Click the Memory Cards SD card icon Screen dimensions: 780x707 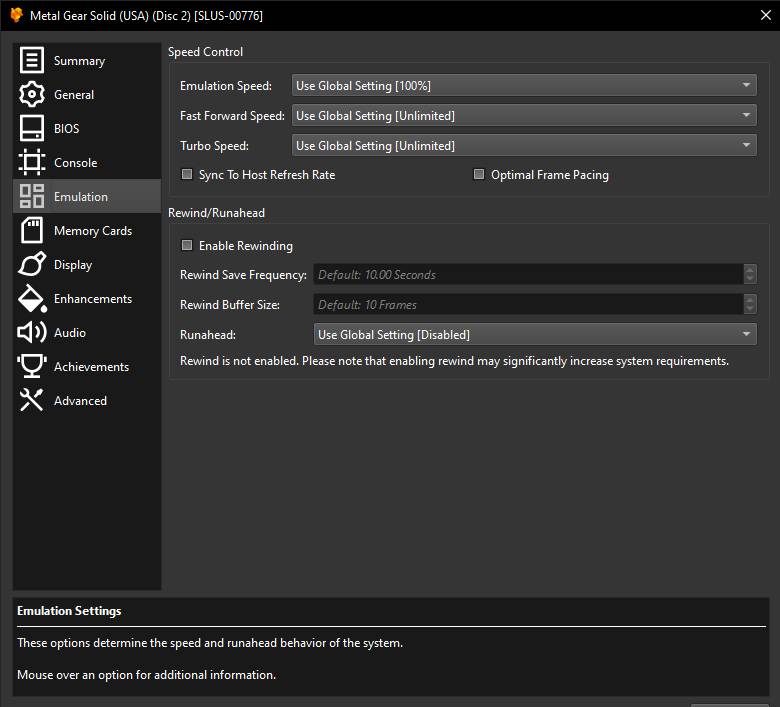[x=32, y=230]
